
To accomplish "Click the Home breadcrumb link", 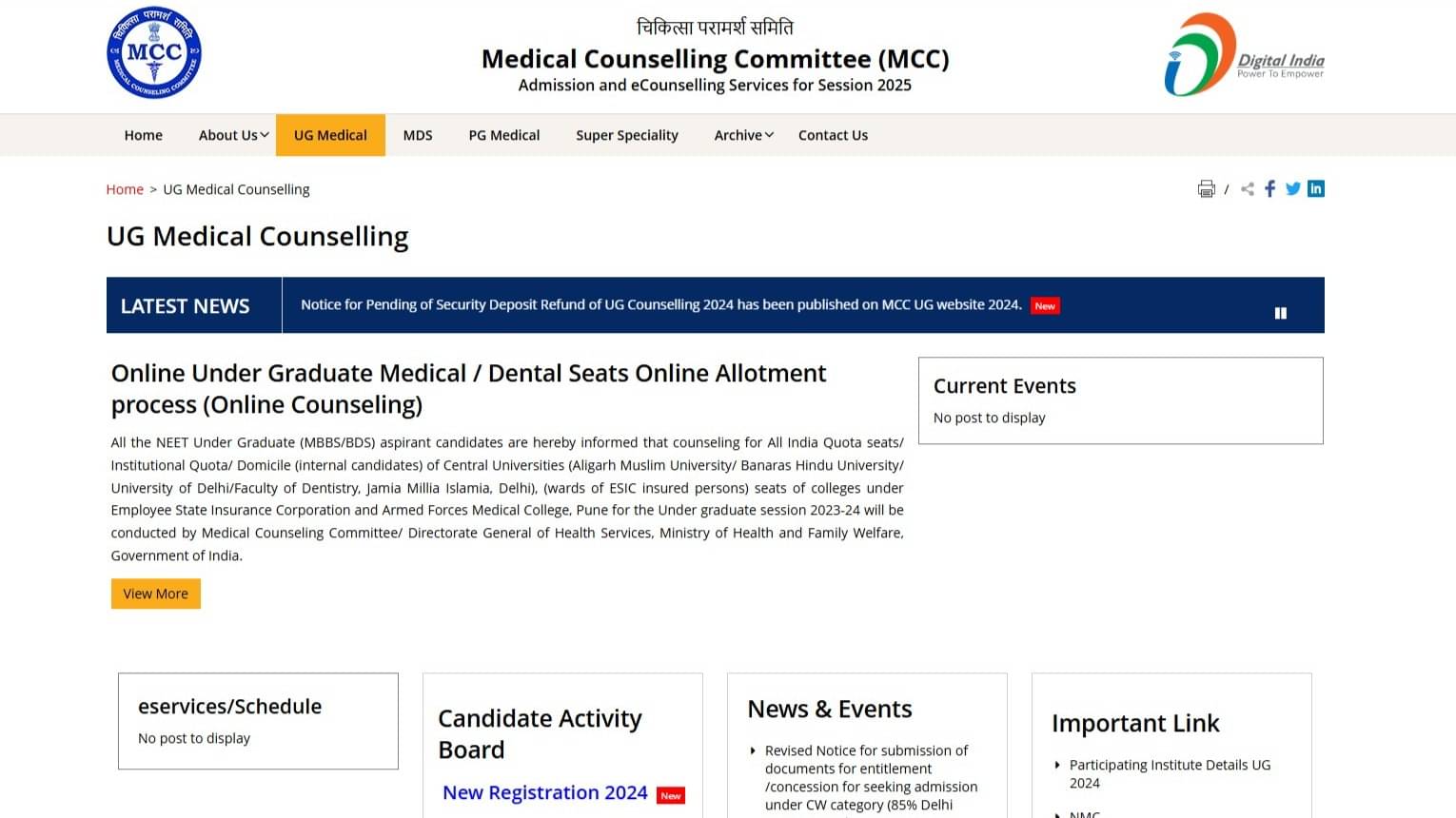I will tap(125, 188).
